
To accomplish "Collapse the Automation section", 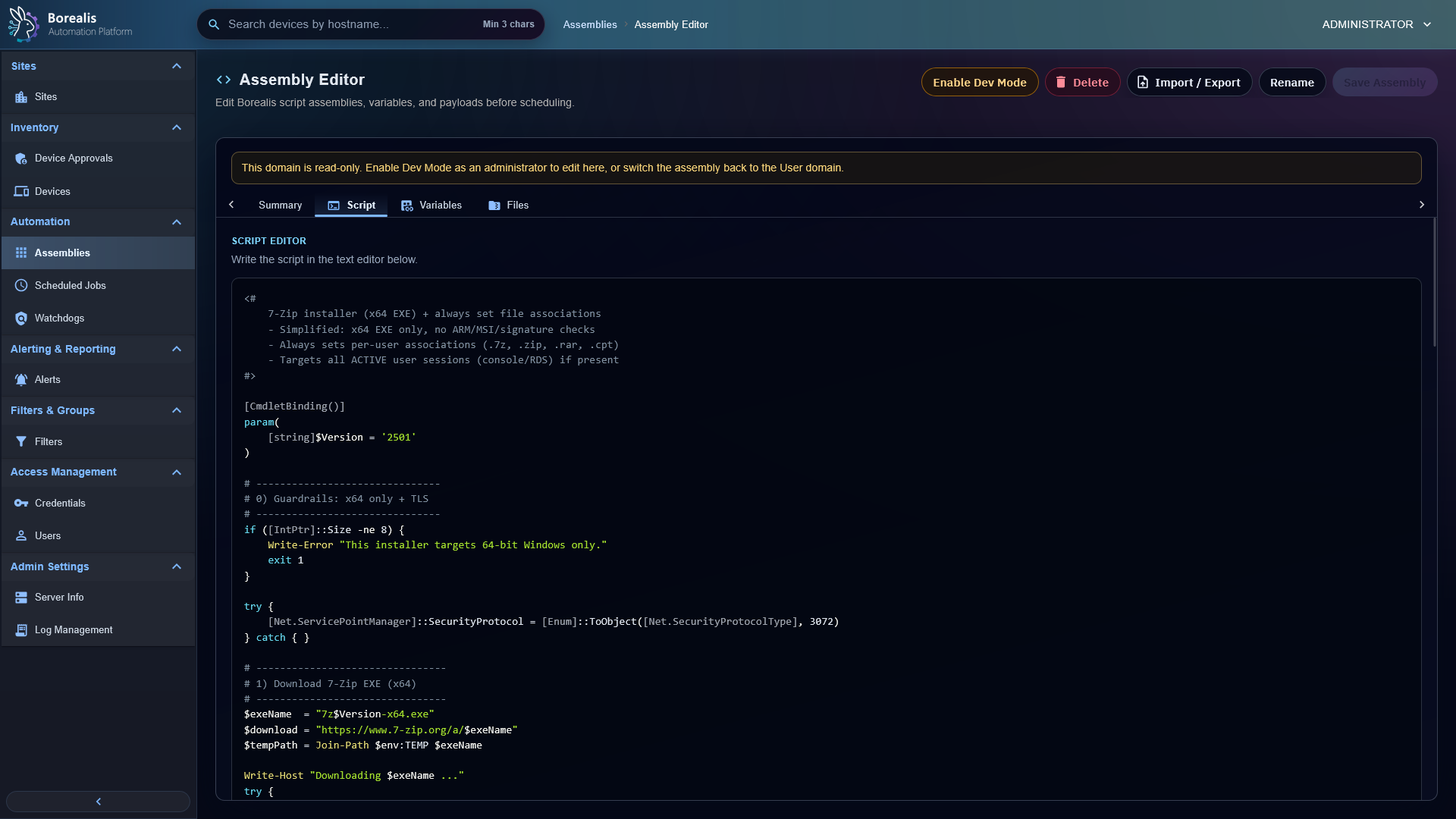I will click(177, 222).
